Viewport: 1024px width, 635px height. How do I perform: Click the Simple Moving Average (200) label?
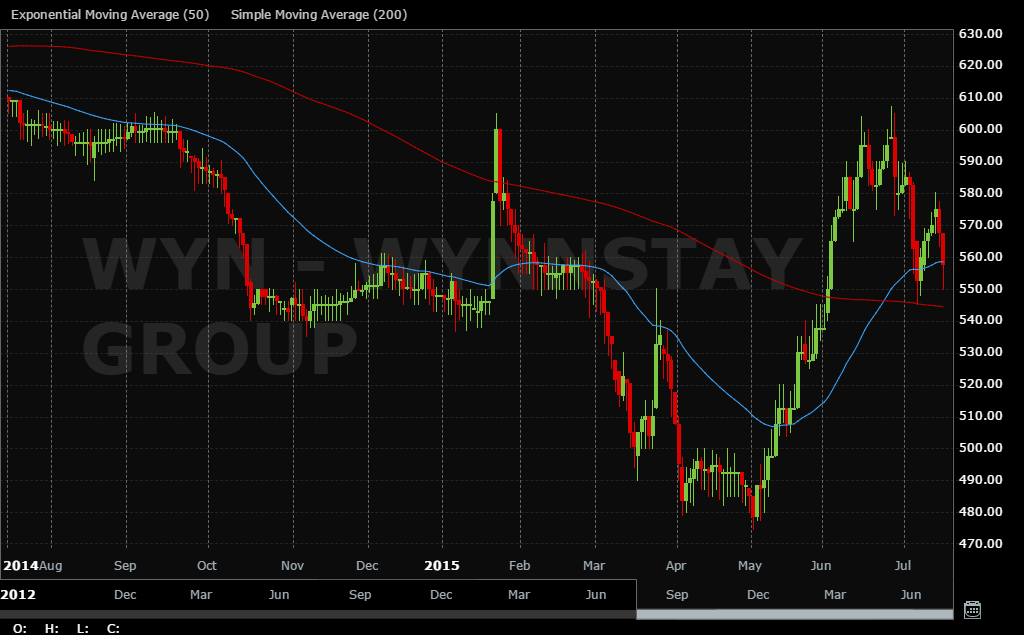pyautogui.click(x=318, y=15)
